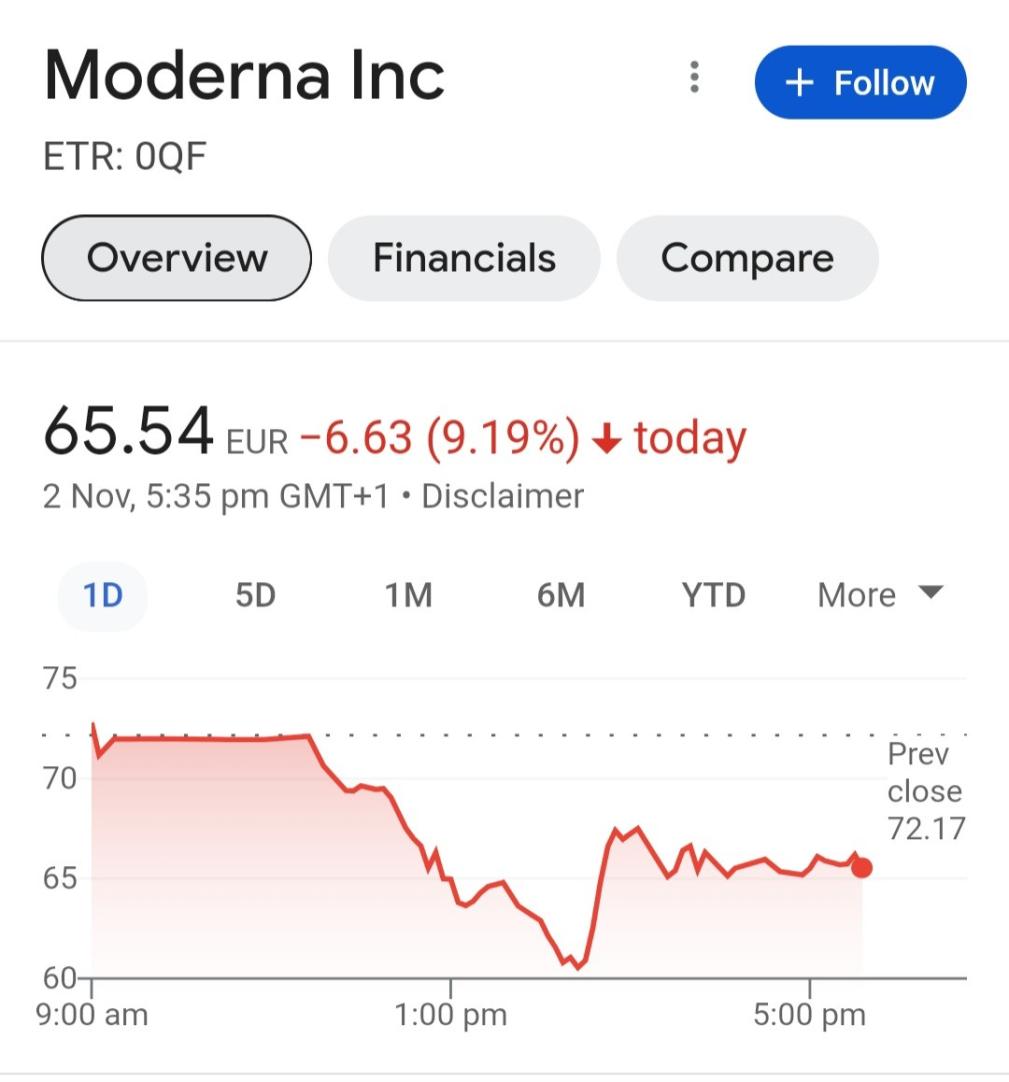The height and width of the screenshot is (1082, 1009).
Task: Click the dropdown arrow beside More
Action: point(930,593)
